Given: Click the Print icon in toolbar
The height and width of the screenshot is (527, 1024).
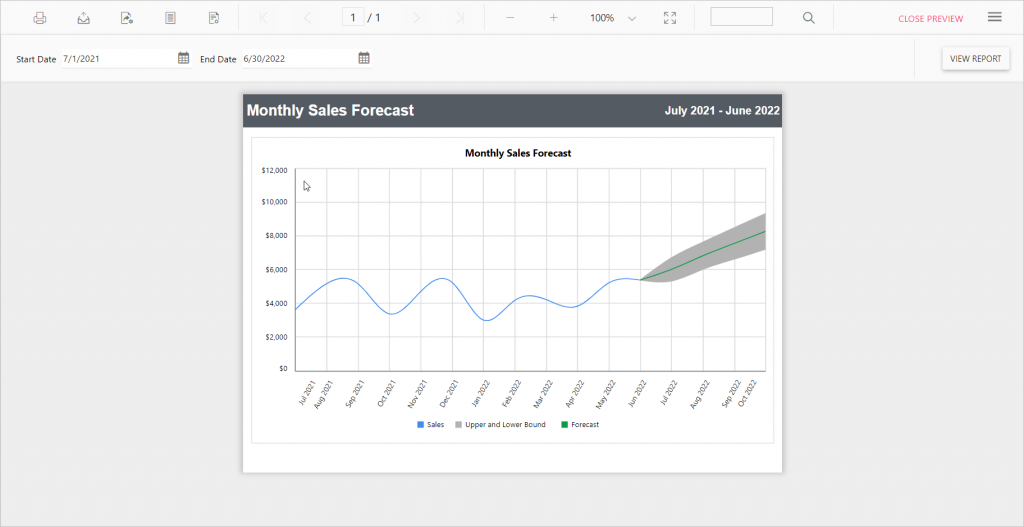Looking at the screenshot, I should (x=40, y=18).
